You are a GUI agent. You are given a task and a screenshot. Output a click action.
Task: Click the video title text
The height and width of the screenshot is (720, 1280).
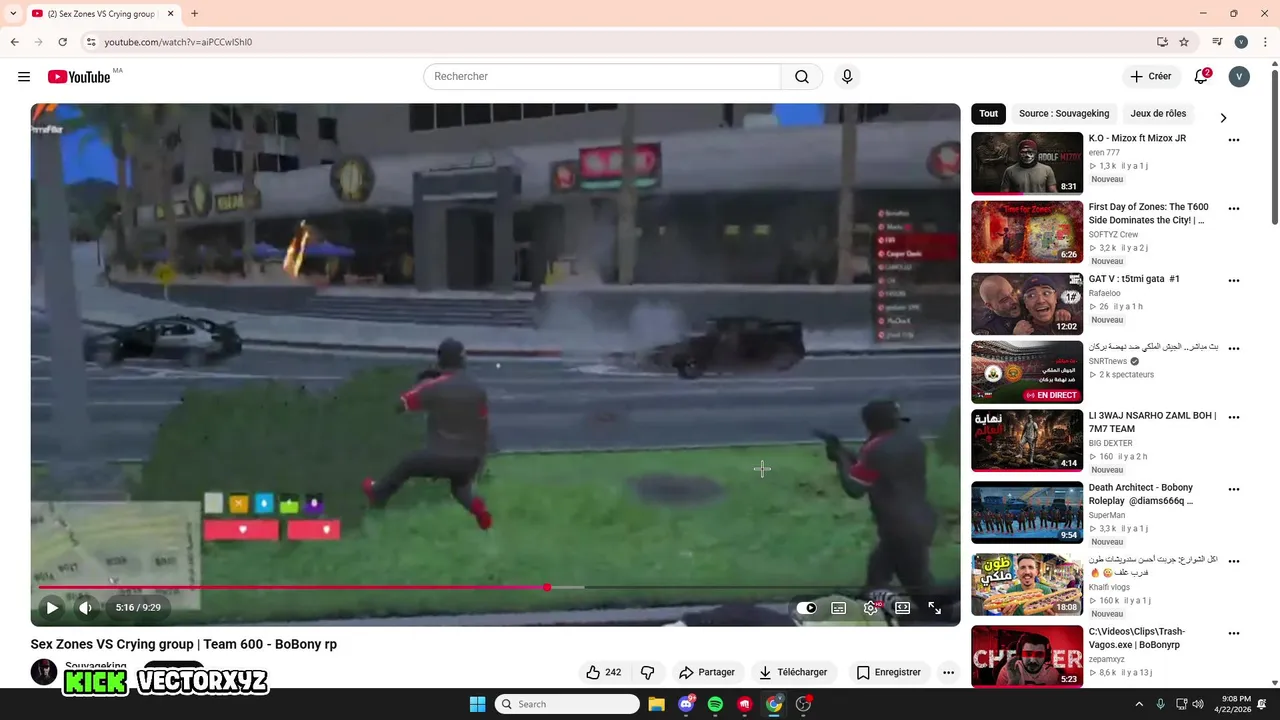[x=184, y=644]
